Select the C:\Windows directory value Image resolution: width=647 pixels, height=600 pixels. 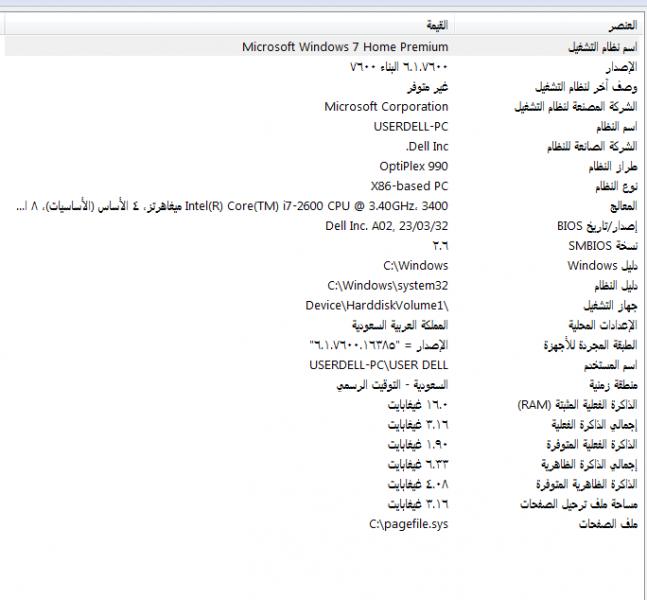(416, 265)
